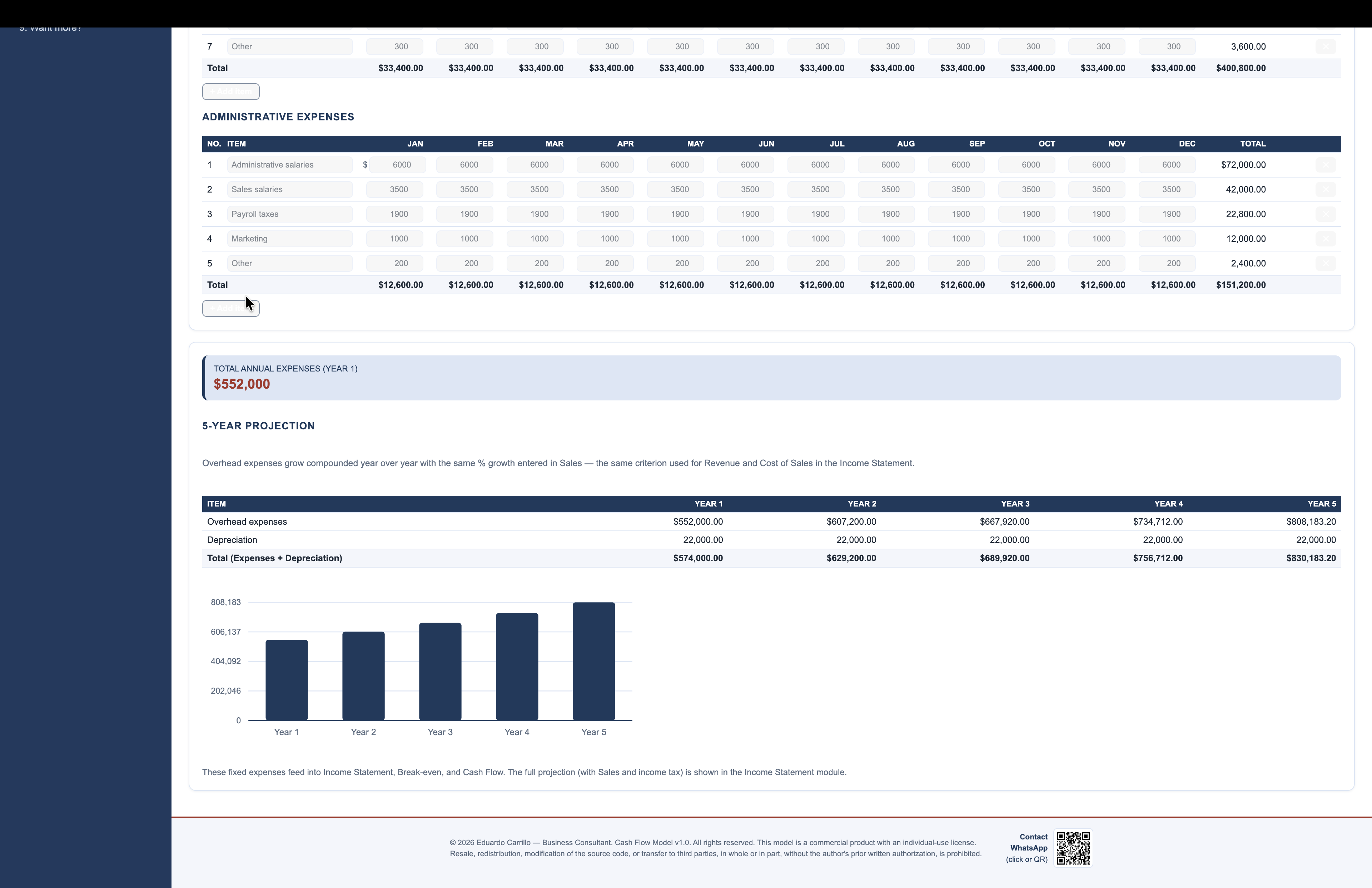
Task: Open the WhatsApp QR code
Action: tap(1073, 848)
